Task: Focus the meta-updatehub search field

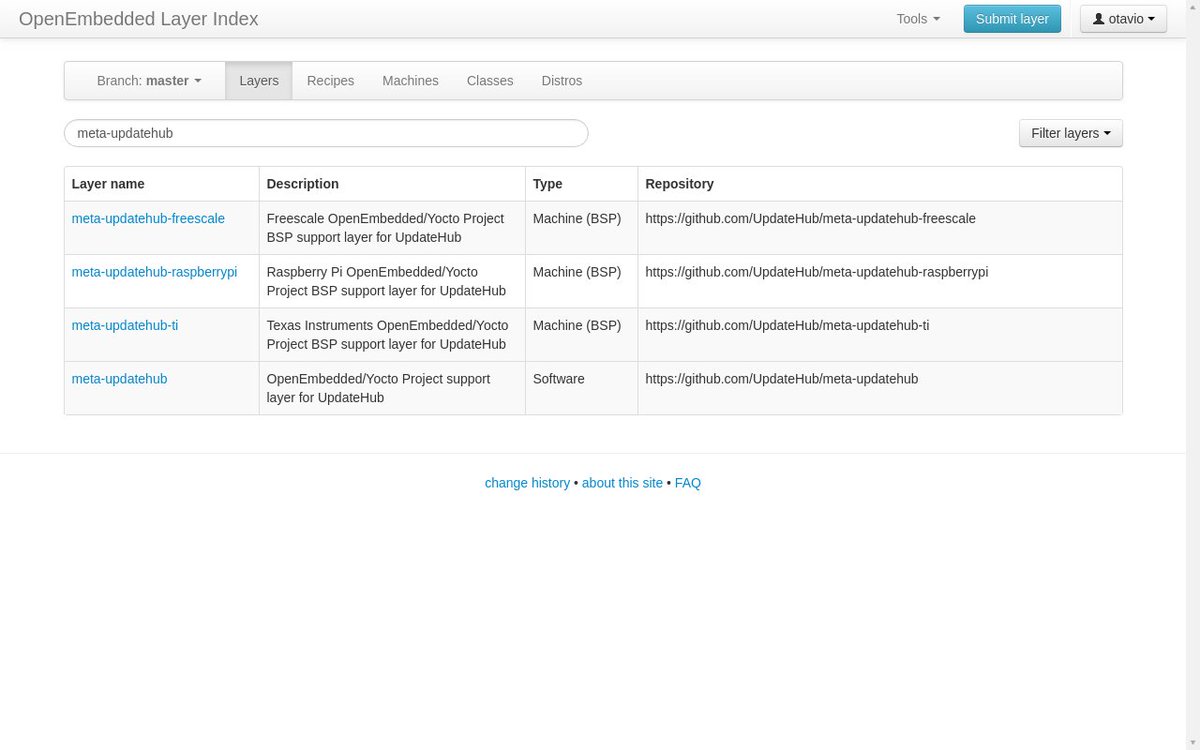Action: click(326, 133)
